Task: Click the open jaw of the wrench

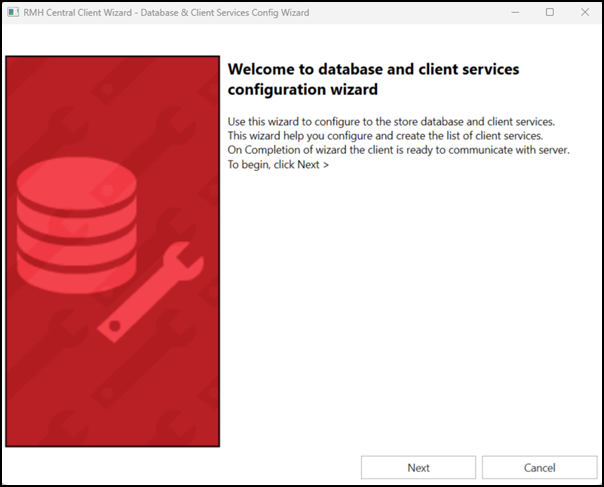Action: [x=189, y=256]
